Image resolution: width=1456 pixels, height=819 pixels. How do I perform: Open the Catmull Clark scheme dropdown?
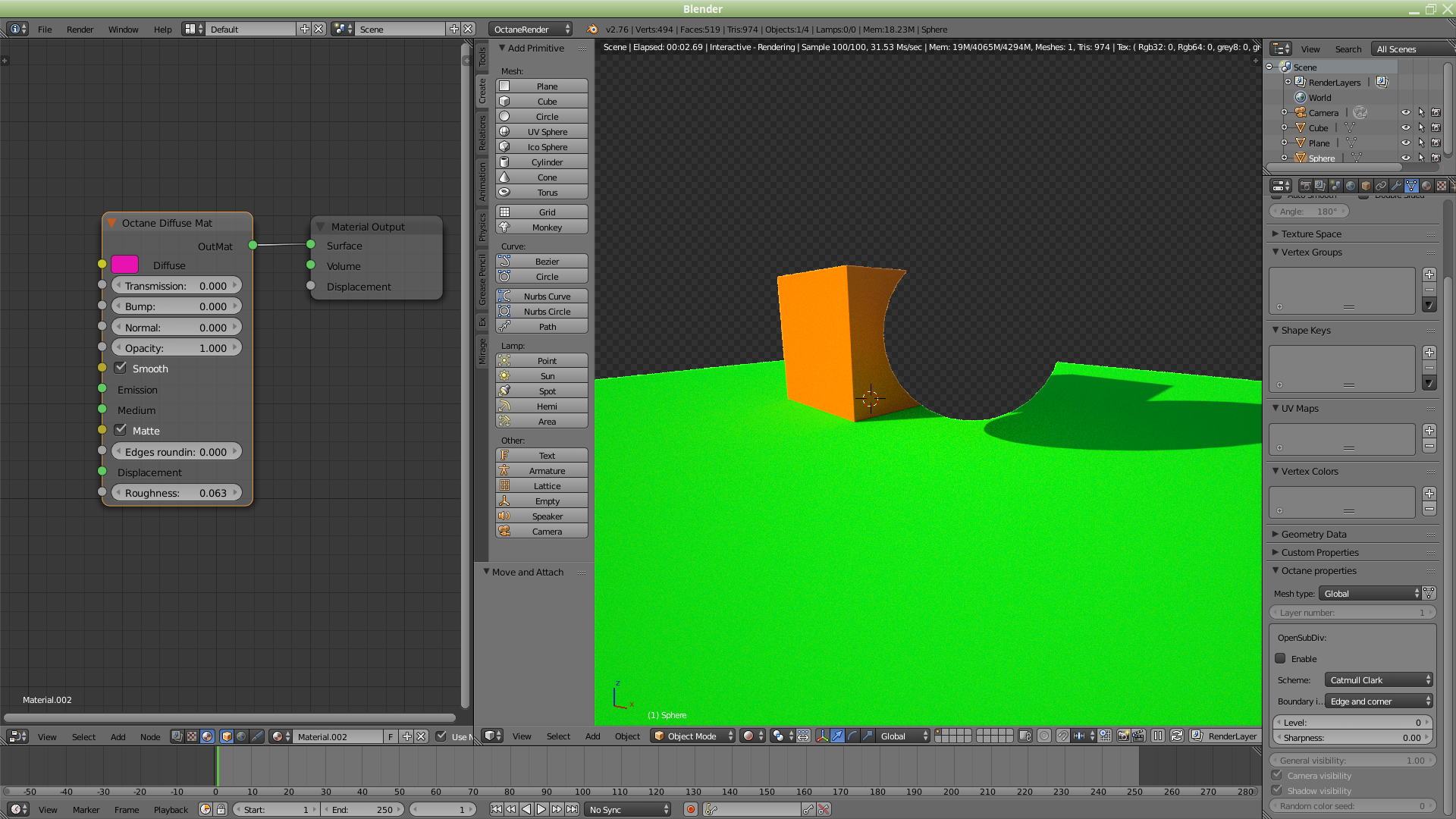[x=1379, y=680]
